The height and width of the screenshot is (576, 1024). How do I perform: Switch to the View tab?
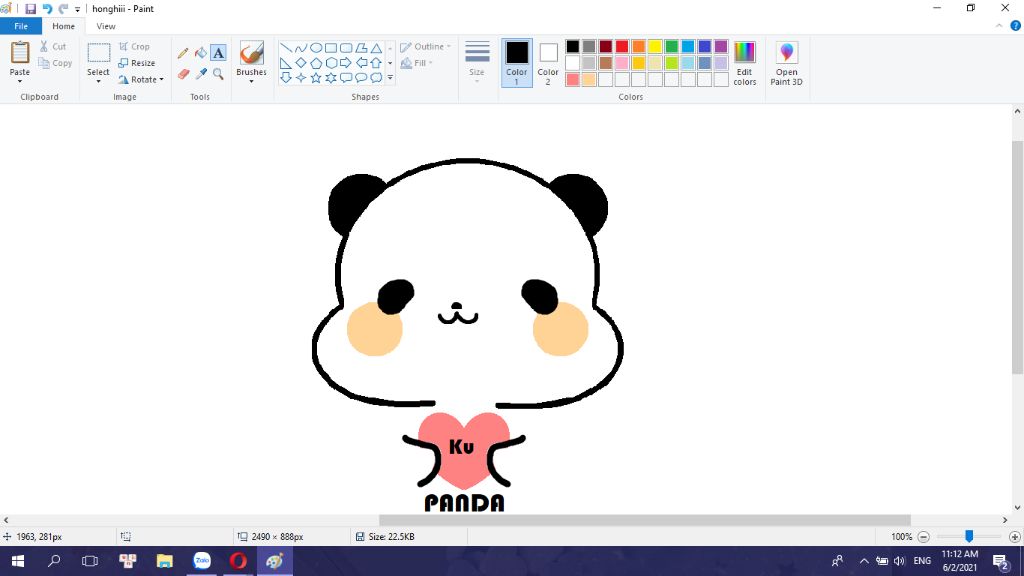click(106, 26)
